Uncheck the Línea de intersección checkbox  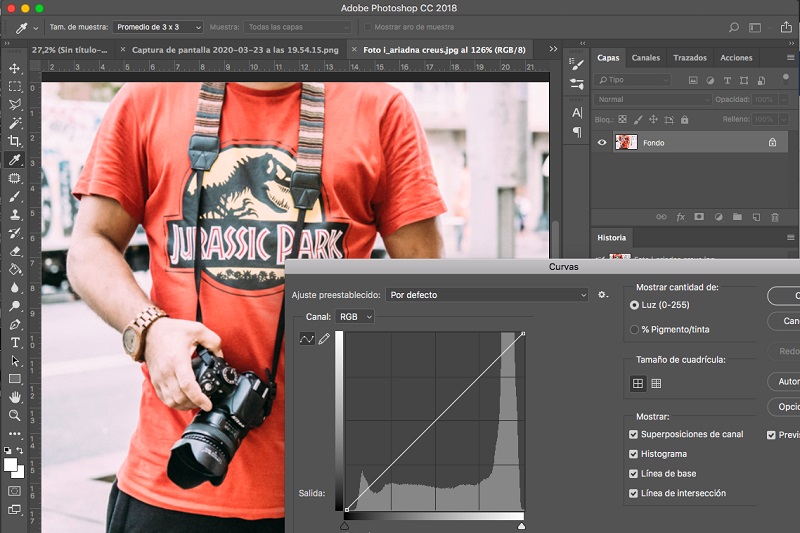[633, 493]
